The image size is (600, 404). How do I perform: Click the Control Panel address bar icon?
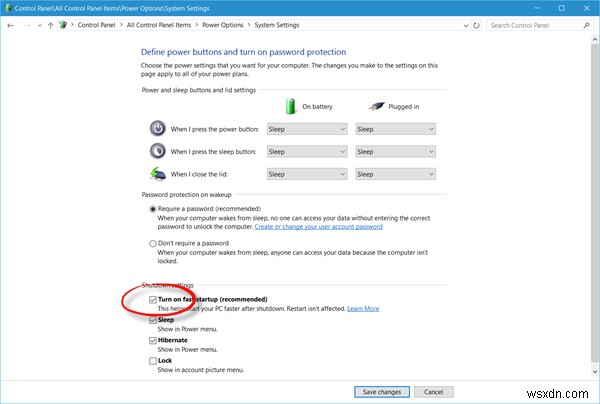[63, 25]
